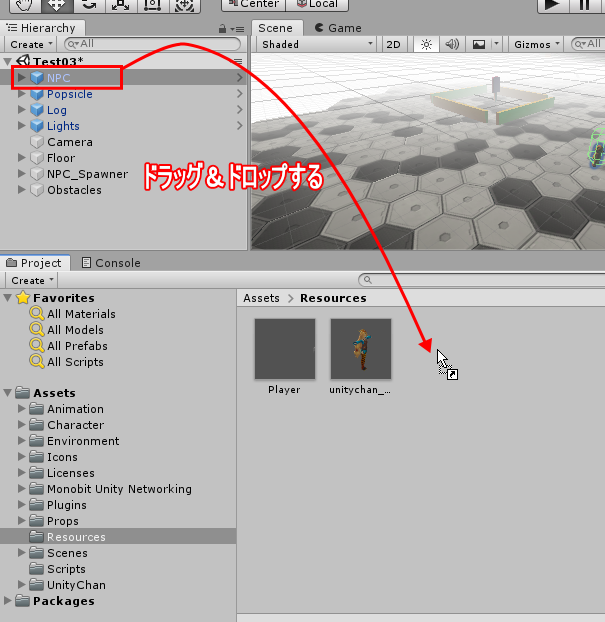Click the Camera object cube icon
The image size is (605, 622).
pyautogui.click(x=37, y=142)
